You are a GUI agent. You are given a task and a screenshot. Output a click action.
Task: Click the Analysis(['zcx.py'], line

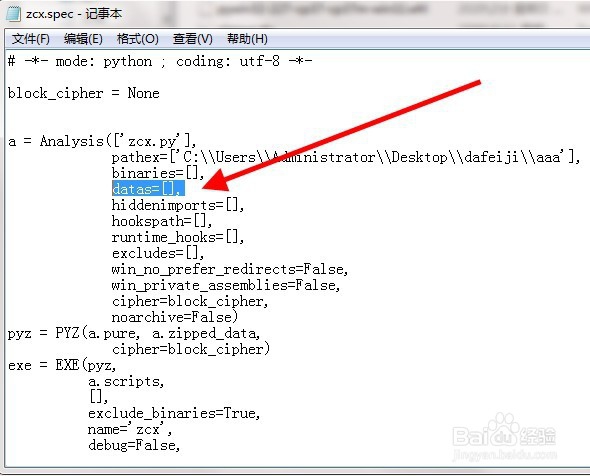[102, 141]
